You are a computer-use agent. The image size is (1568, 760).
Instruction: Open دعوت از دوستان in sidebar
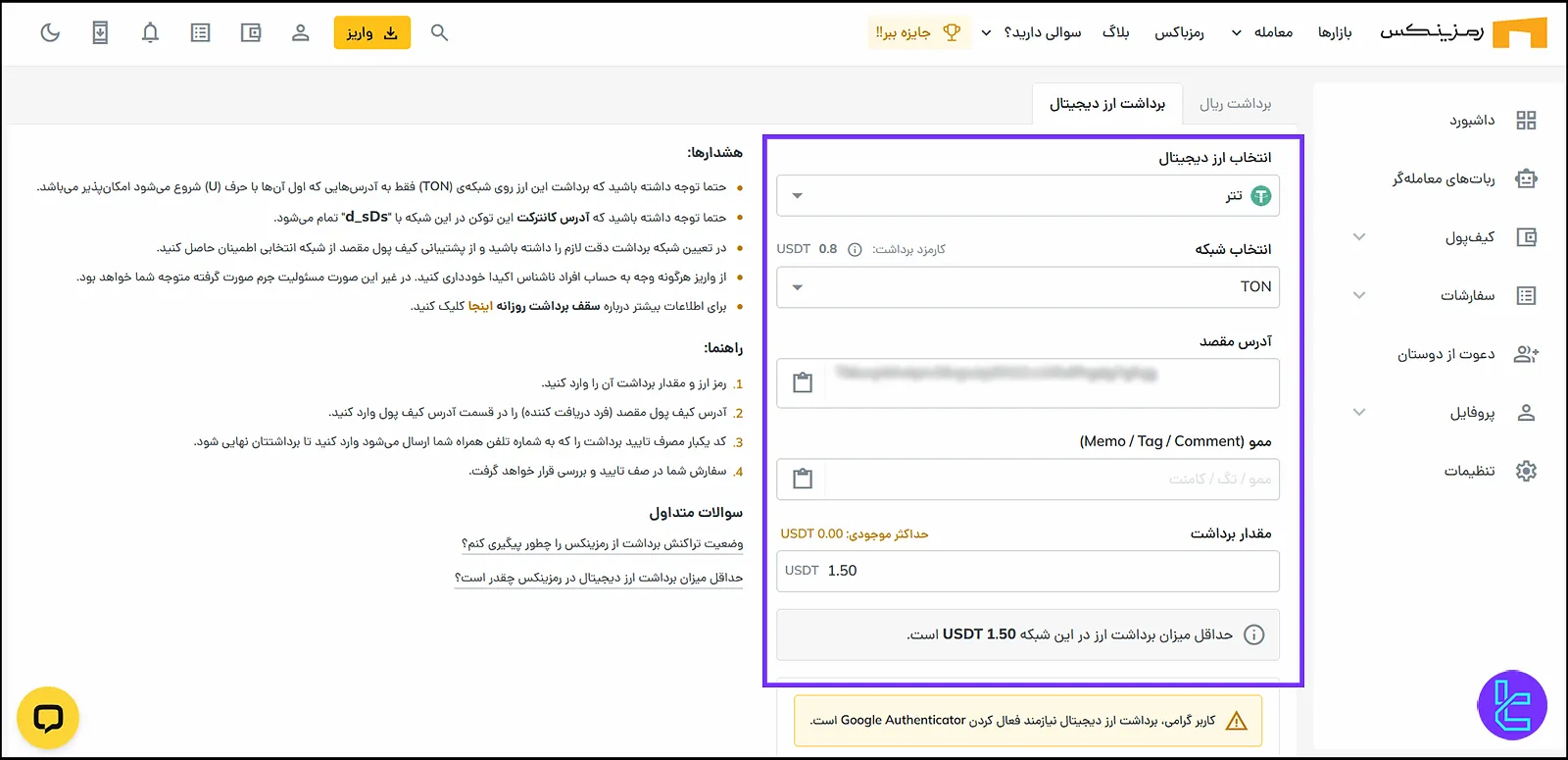point(1445,354)
